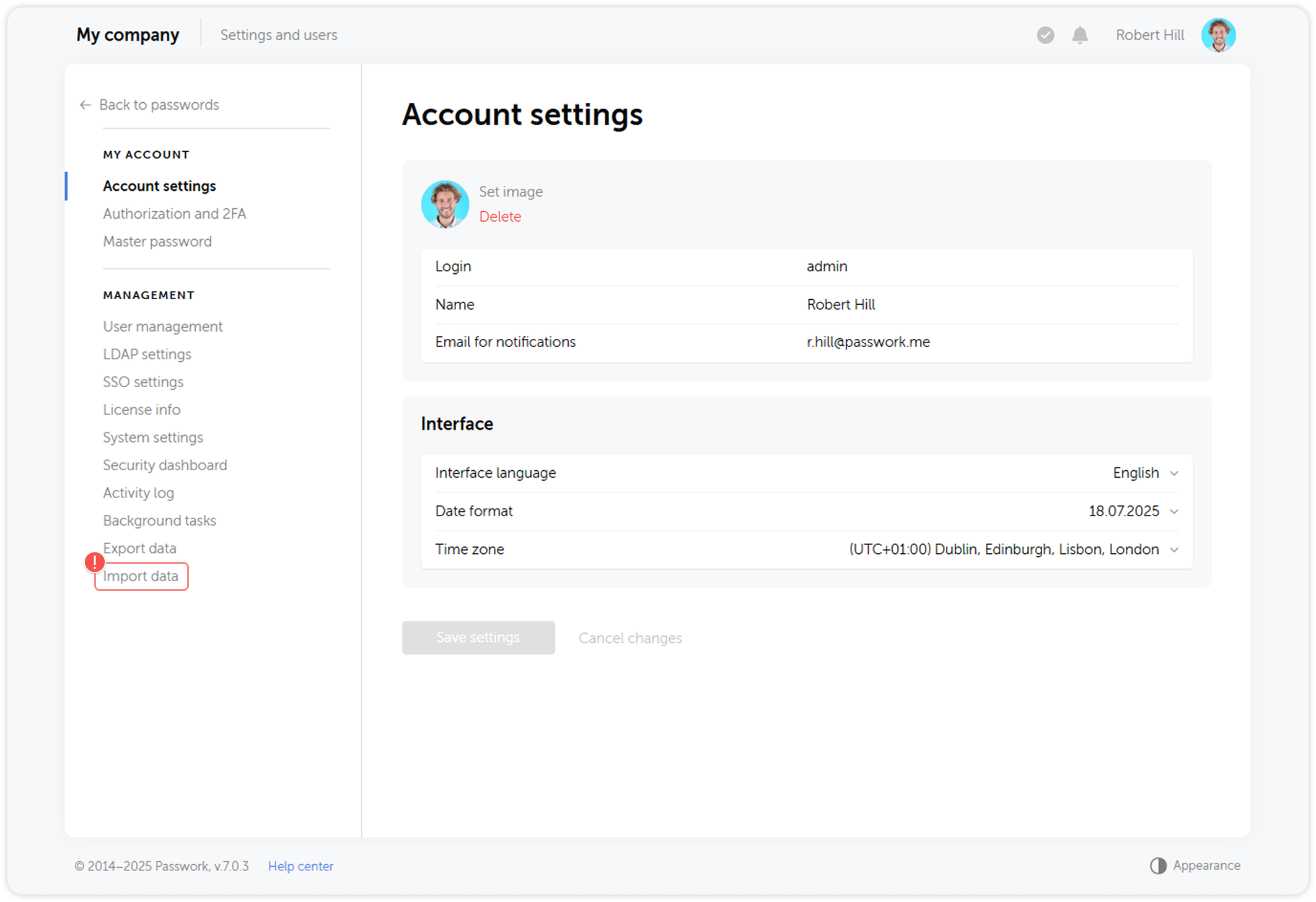Open the notifications bell
Screen dimensions: 1316x902
click(x=1080, y=35)
